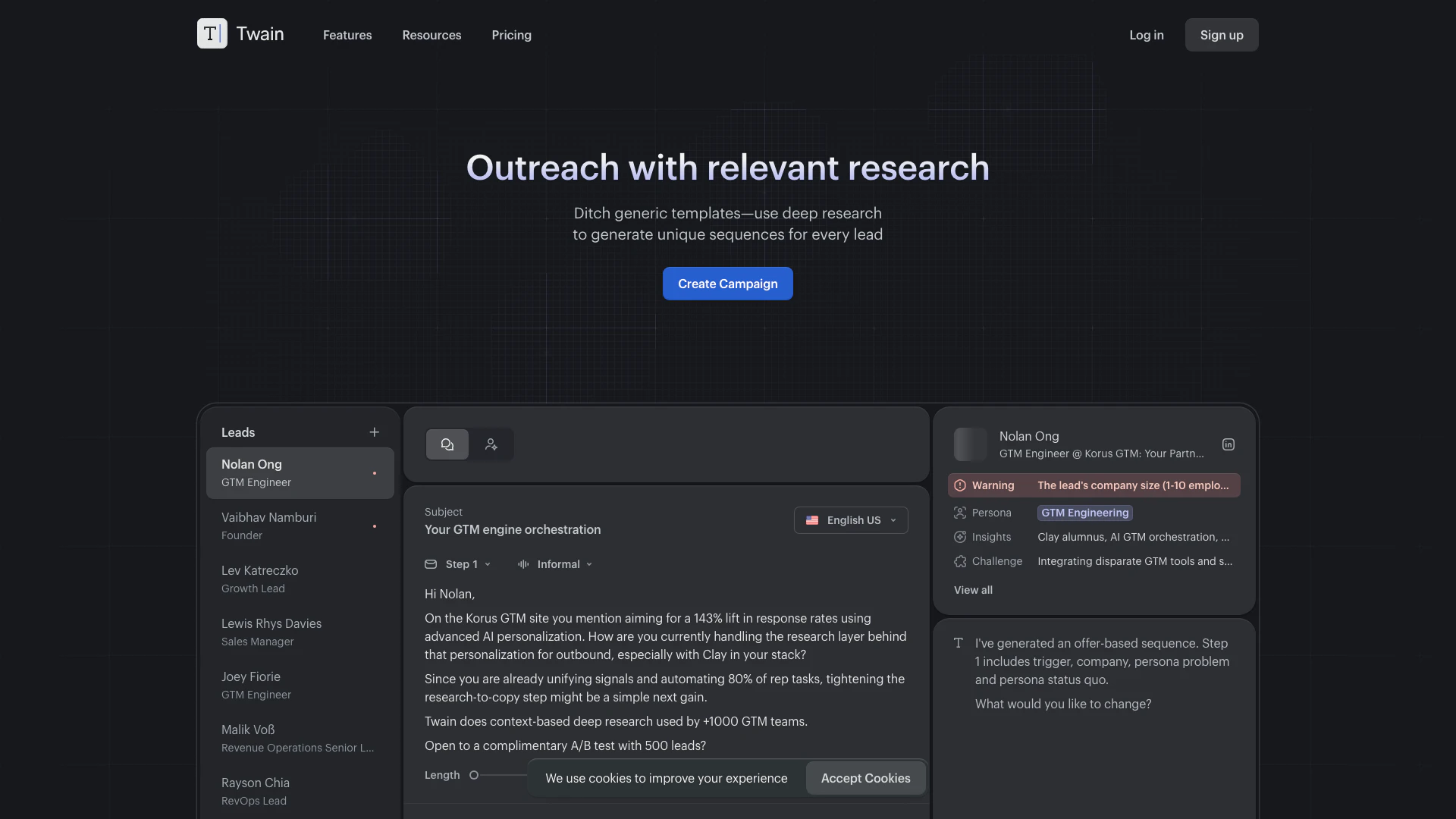This screenshot has height=819, width=1456.
Task: Click the 'GTM Engineer @ Korus GTM' subtitle
Action: (1101, 453)
